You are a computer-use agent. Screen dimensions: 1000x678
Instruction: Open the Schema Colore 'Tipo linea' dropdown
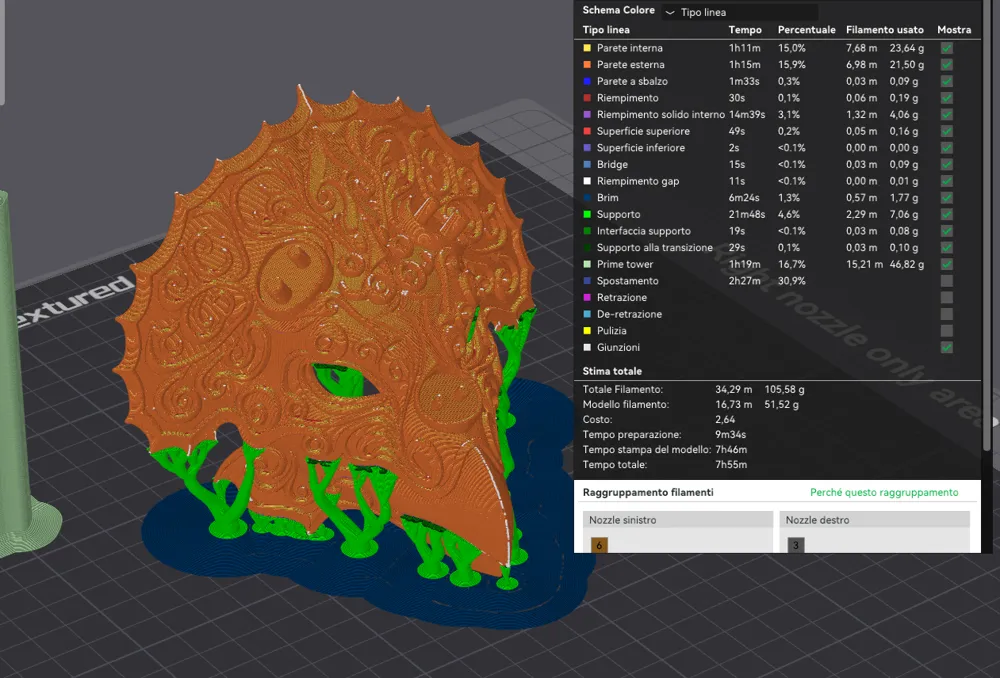(740, 12)
